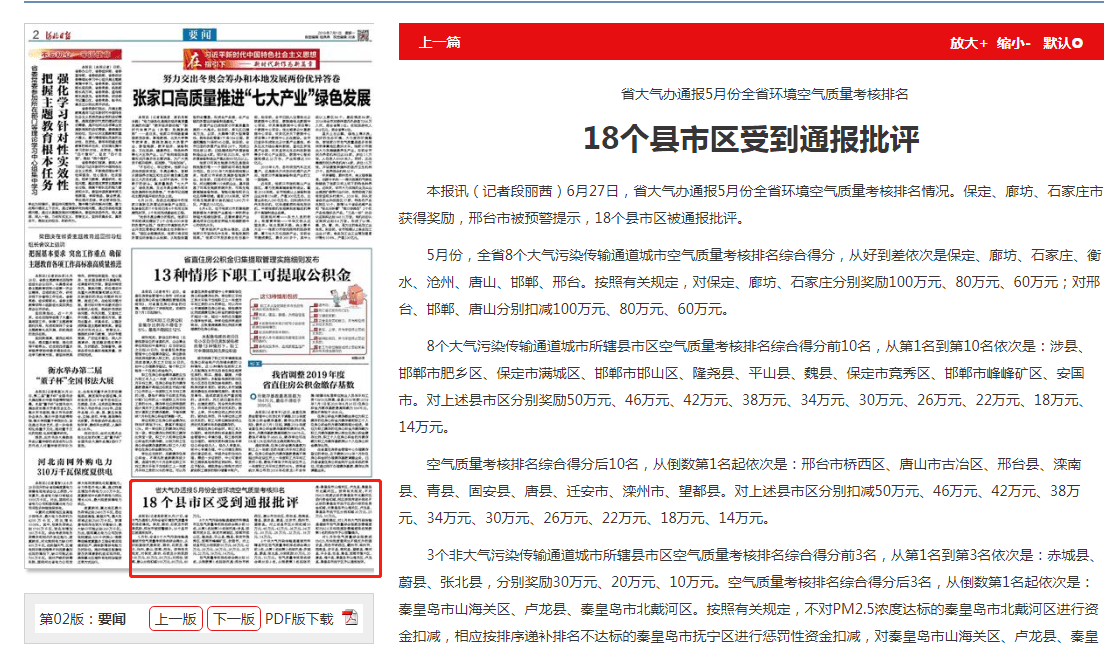Click the PDF版下载 text link
Screen dimensions: 1110x652
coord(298,619)
